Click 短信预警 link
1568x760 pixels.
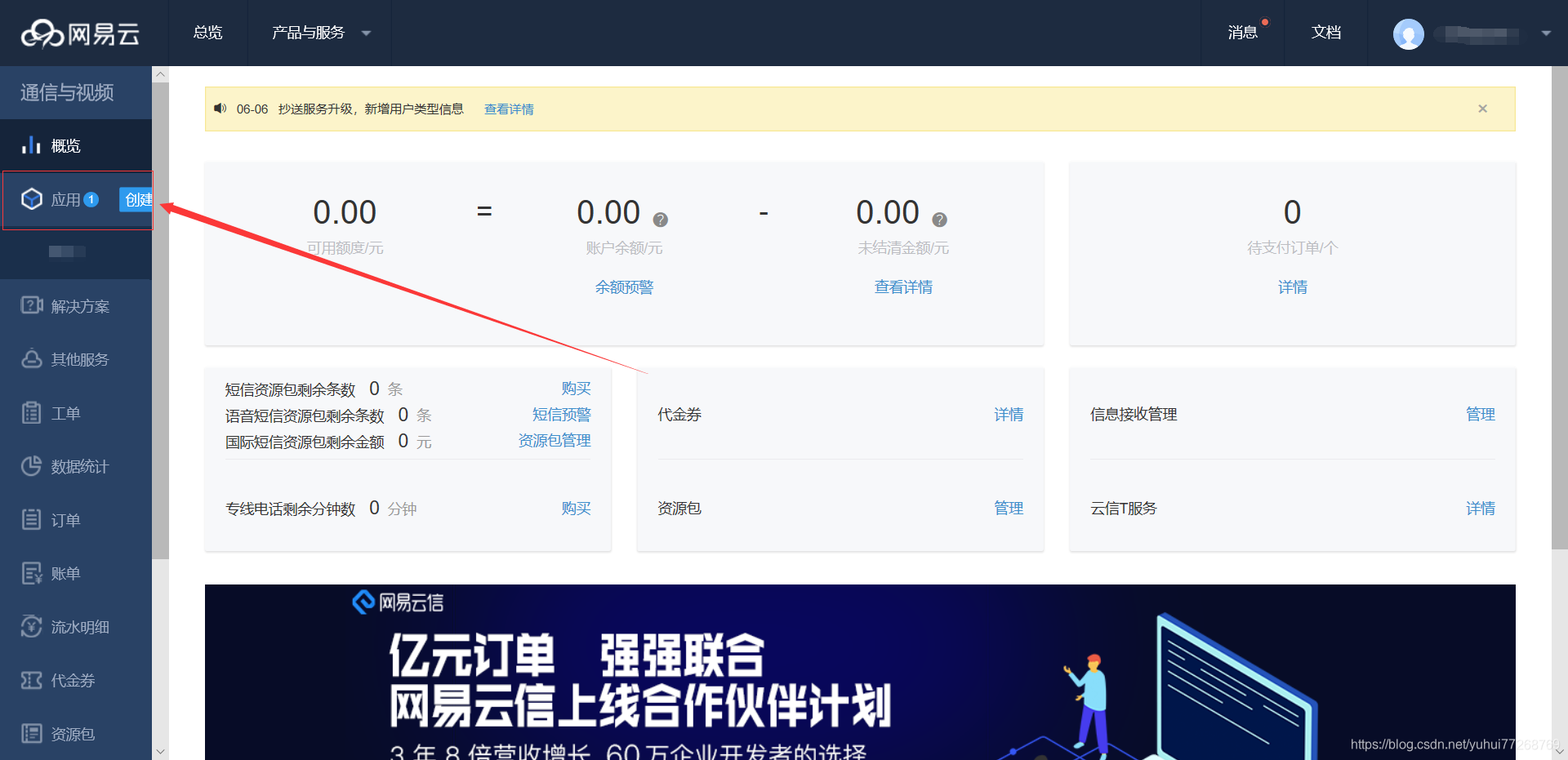561,415
